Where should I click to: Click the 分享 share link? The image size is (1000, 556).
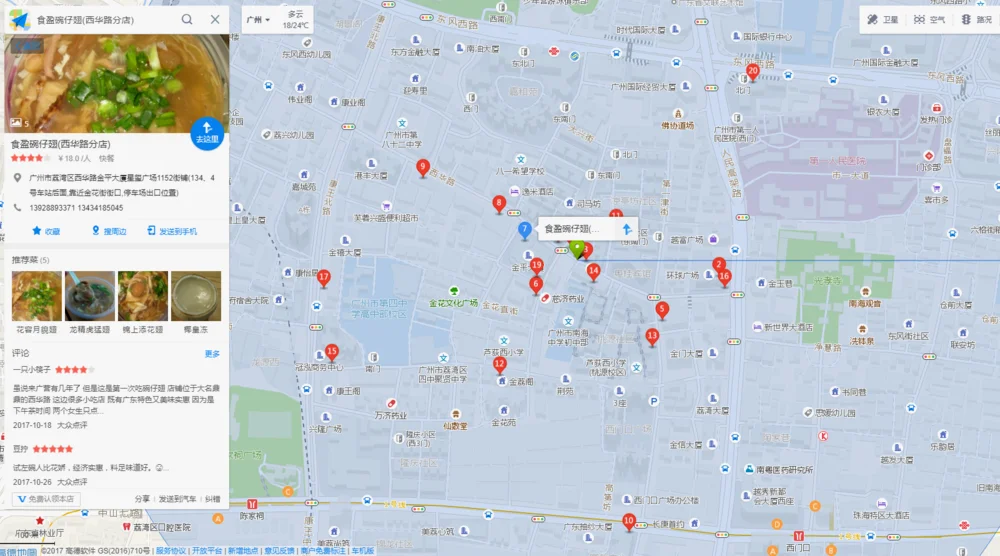pos(142,499)
